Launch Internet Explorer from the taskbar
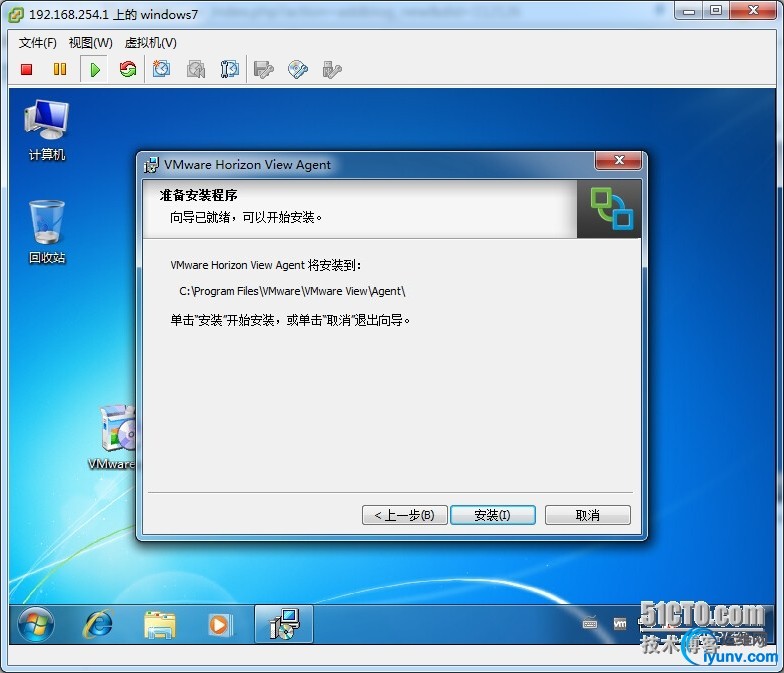 click(x=98, y=624)
